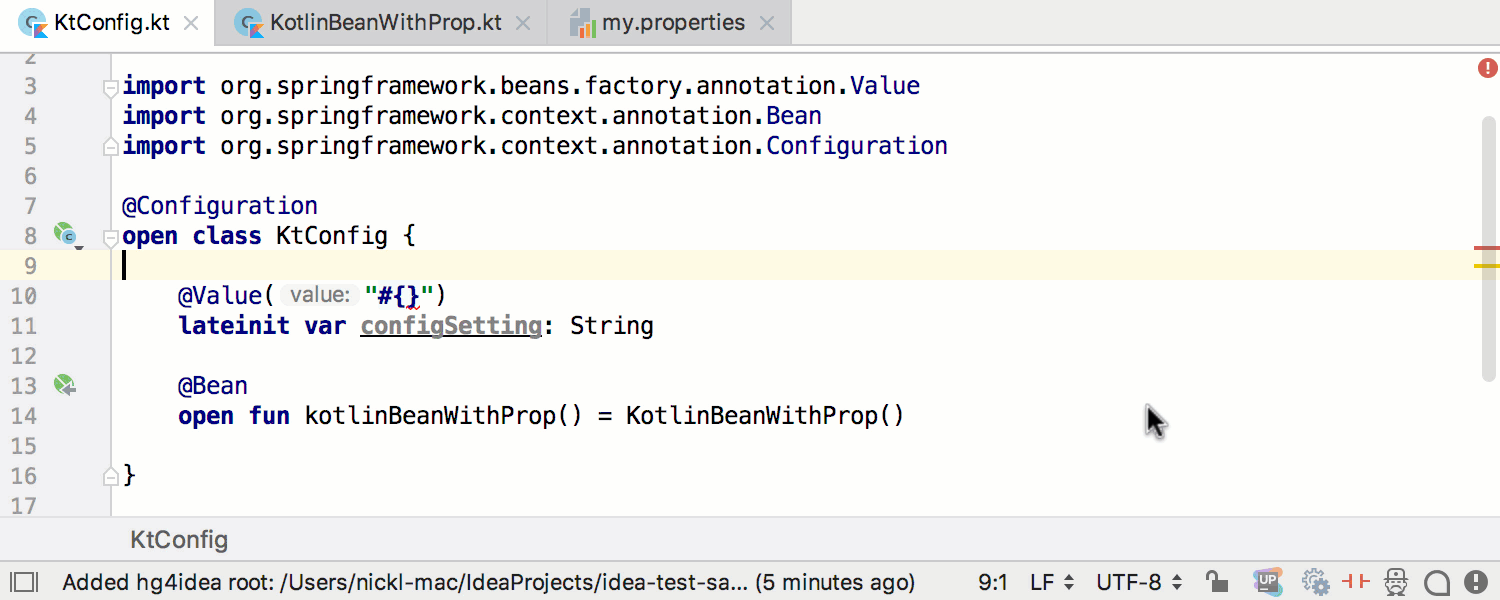
Task: Open IDE settings gear in status bar
Action: click(x=1314, y=581)
